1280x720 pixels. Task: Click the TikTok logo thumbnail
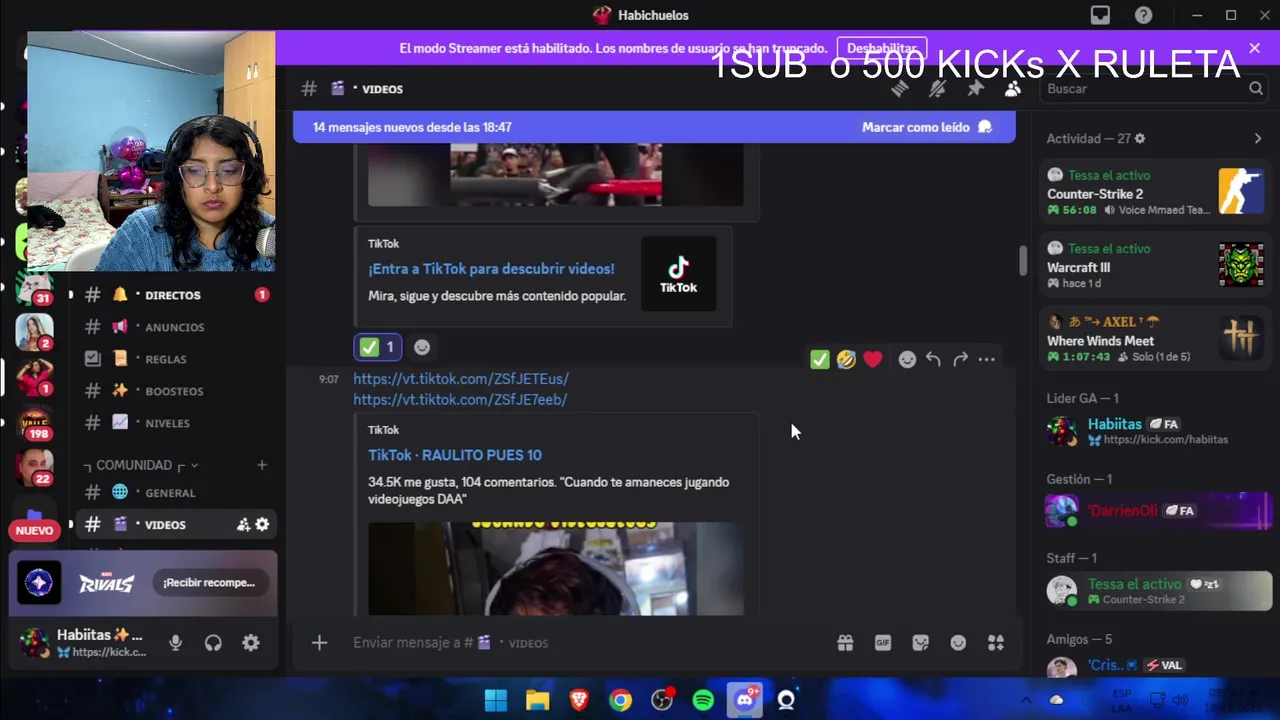tap(678, 273)
